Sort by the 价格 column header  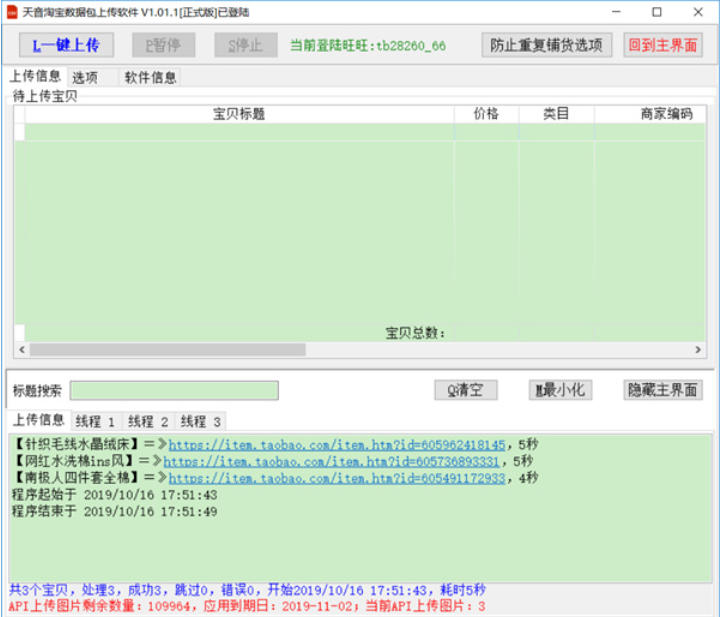(x=486, y=114)
